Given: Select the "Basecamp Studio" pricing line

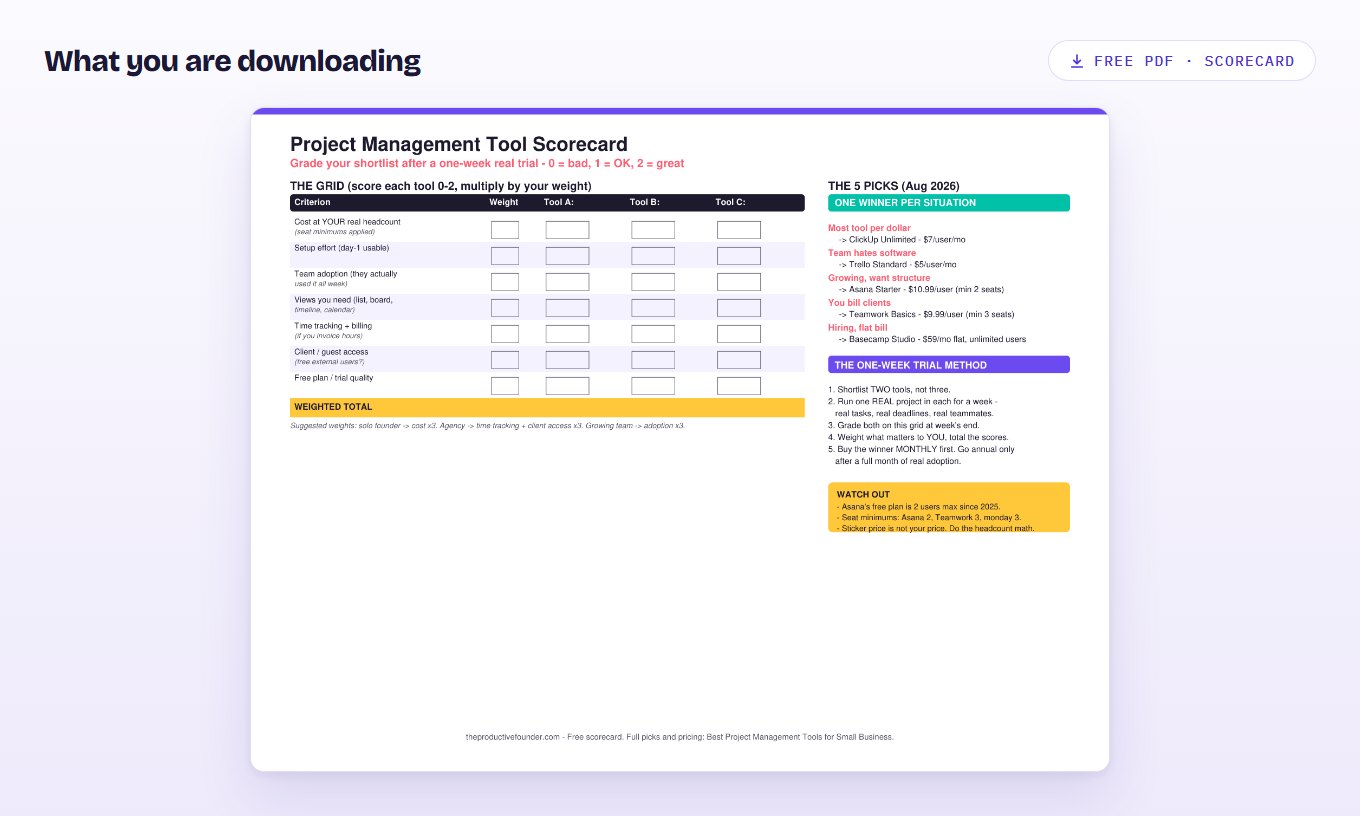Looking at the screenshot, I should tap(932, 340).
